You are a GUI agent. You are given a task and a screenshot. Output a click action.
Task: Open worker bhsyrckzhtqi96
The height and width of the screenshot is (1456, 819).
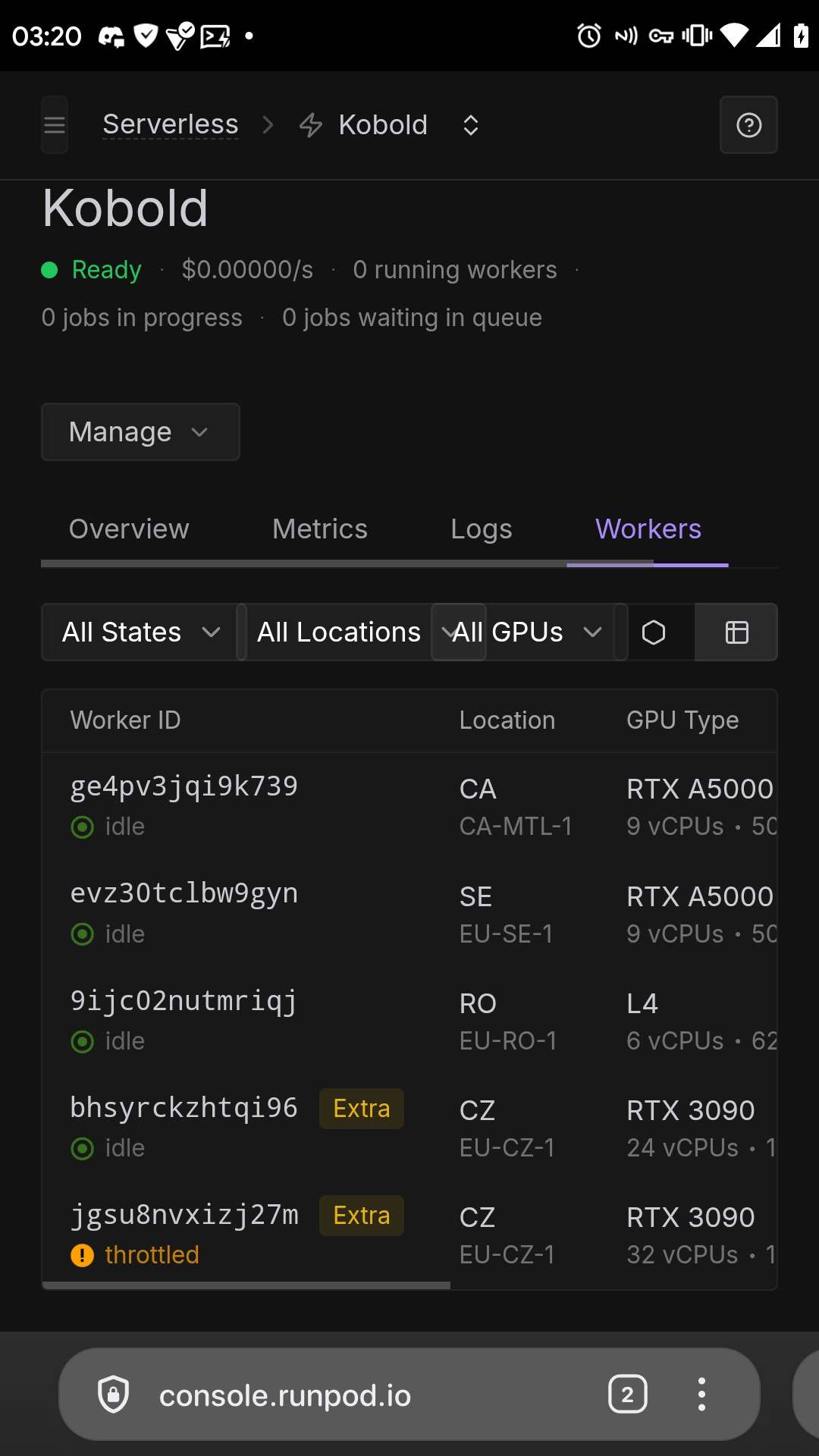point(184,1108)
